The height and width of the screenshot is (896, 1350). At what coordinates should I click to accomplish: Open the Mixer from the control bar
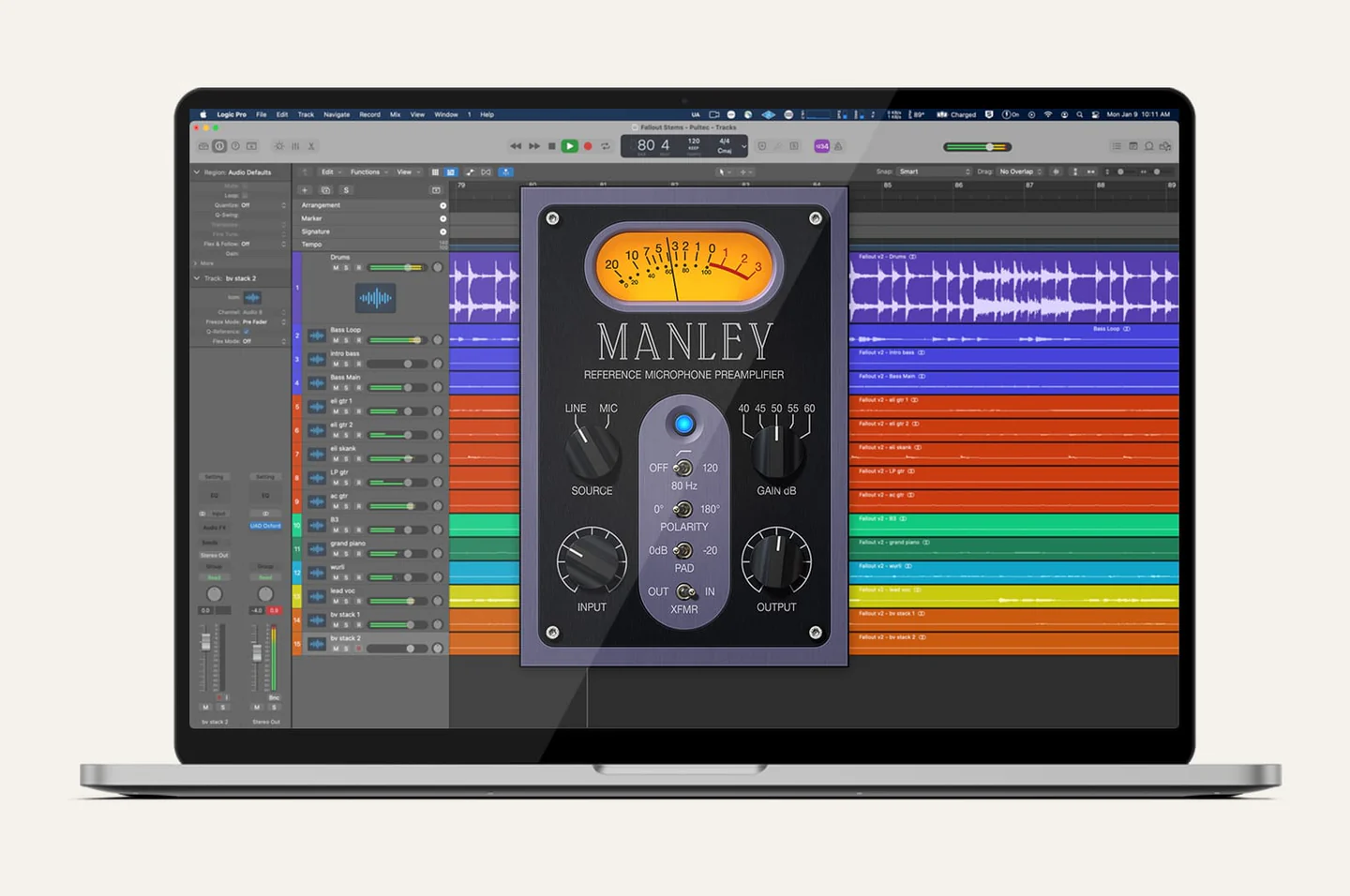[x=295, y=146]
